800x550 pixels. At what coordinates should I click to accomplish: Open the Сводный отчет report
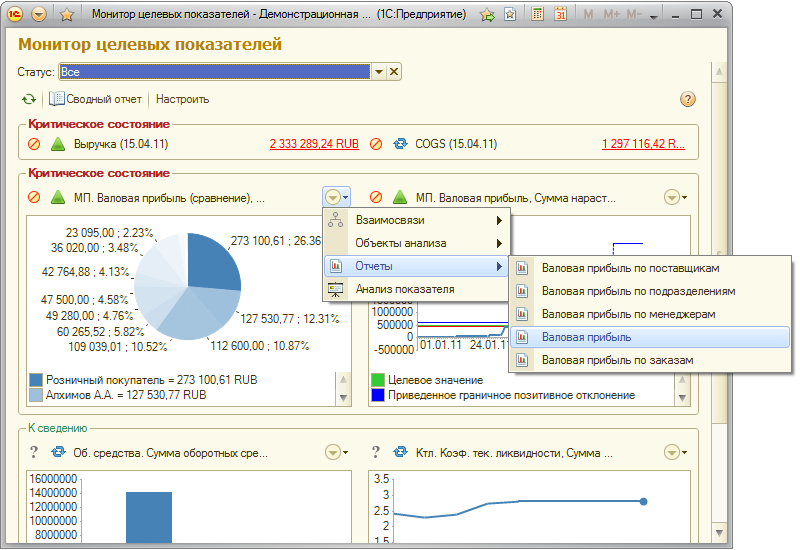click(x=95, y=99)
